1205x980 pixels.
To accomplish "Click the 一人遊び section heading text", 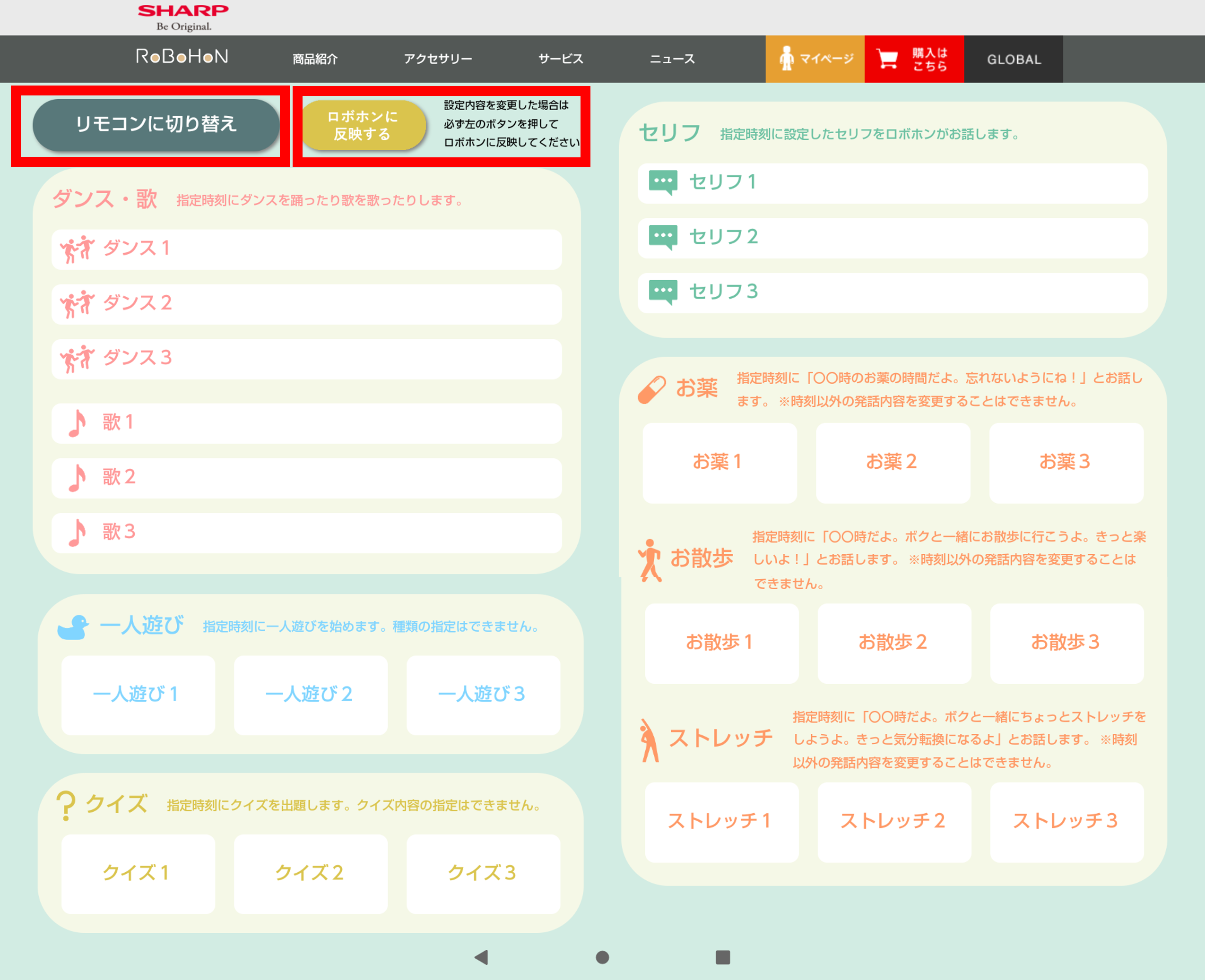I will pos(142,626).
